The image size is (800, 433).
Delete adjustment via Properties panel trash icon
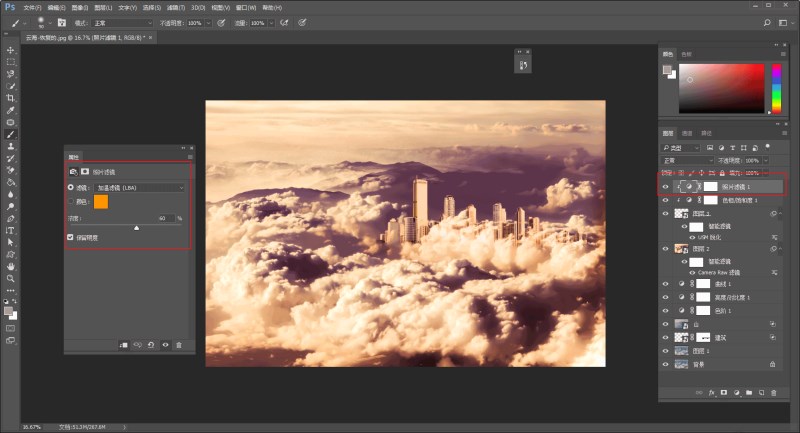pyautogui.click(x=179, y=345)
